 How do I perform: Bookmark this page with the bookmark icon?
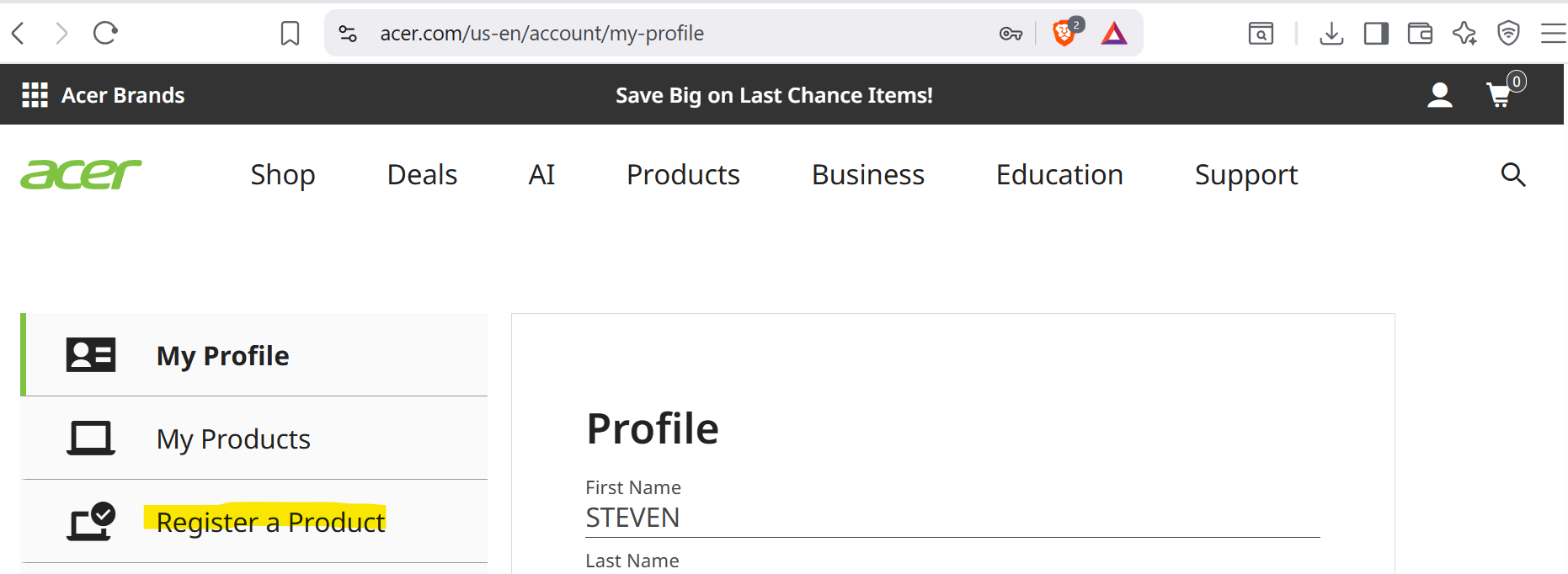pyautogui.click(x=290, y=34)
